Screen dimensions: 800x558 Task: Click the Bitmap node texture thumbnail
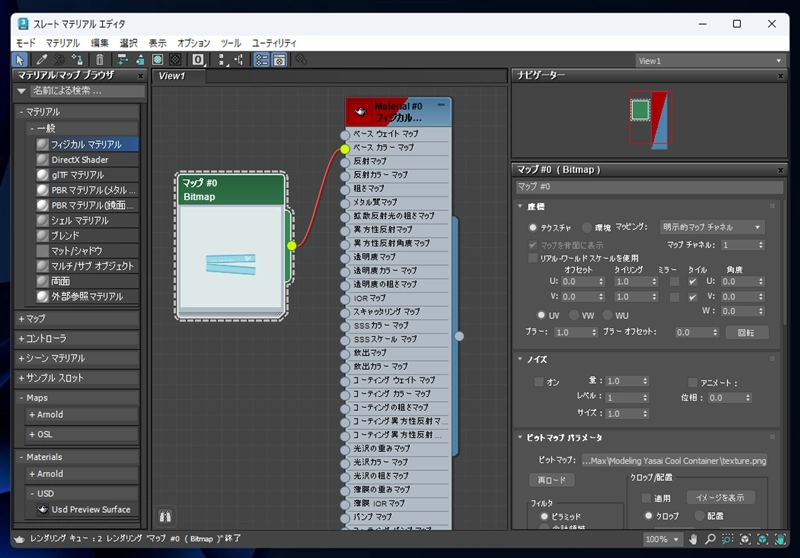click(230, 258)
